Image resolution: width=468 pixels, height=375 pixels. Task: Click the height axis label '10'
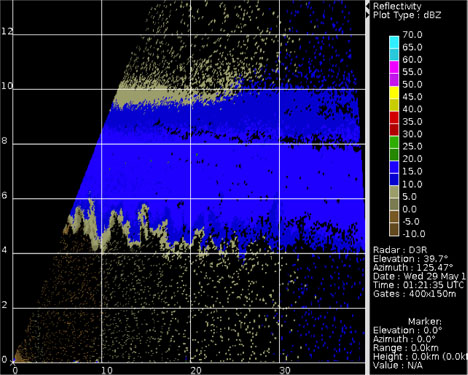click(7, 86)
